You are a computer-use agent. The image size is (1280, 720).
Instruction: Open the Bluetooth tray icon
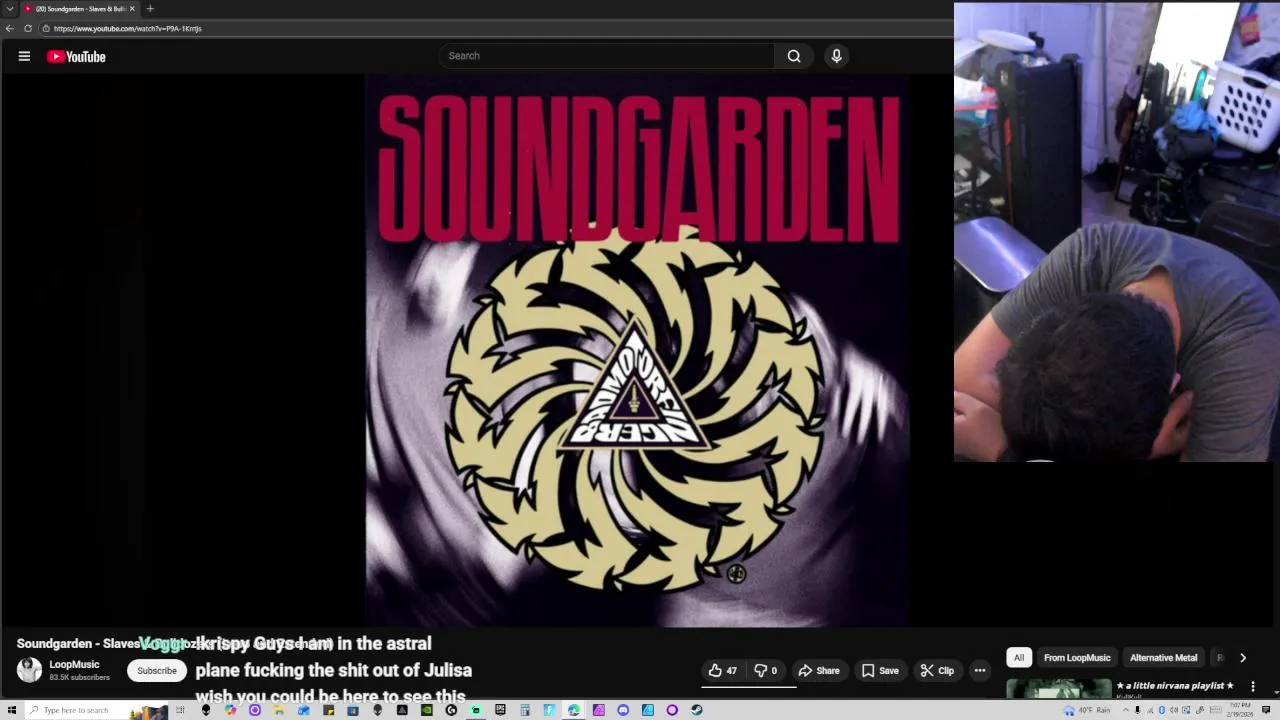pyautogui.click(x=1162, y=710)
